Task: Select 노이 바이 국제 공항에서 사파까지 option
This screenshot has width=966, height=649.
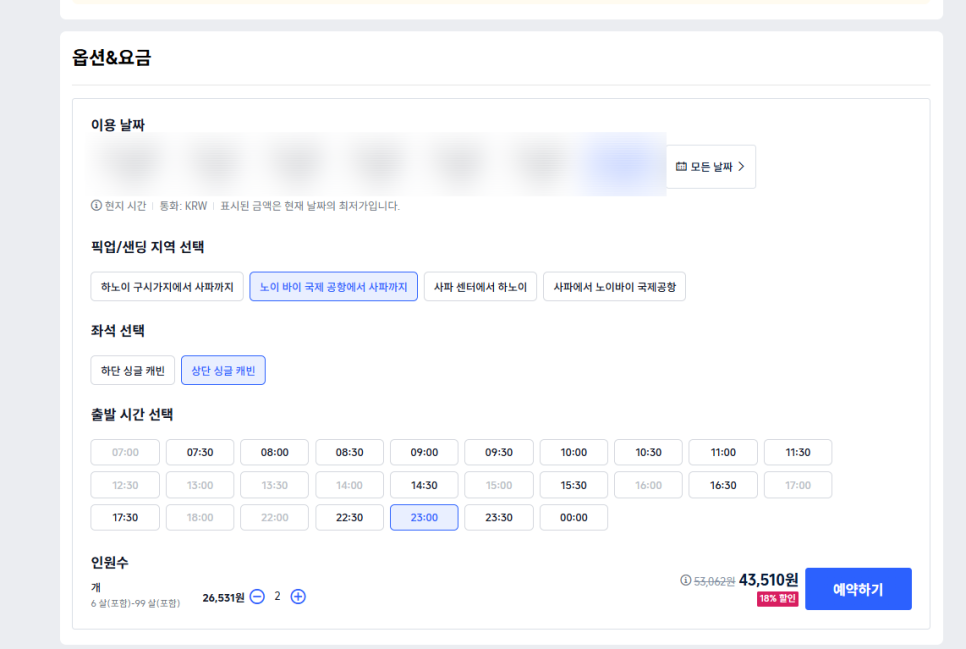Action: point(333,287)
